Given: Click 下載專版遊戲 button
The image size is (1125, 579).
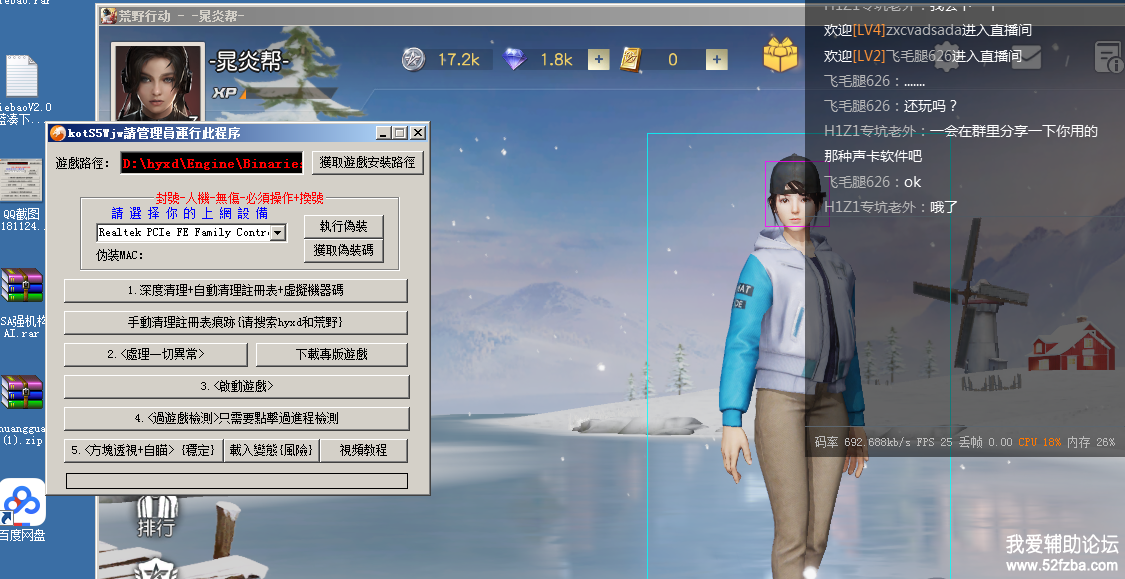Looking at the screenshot, I should point(331,354).
